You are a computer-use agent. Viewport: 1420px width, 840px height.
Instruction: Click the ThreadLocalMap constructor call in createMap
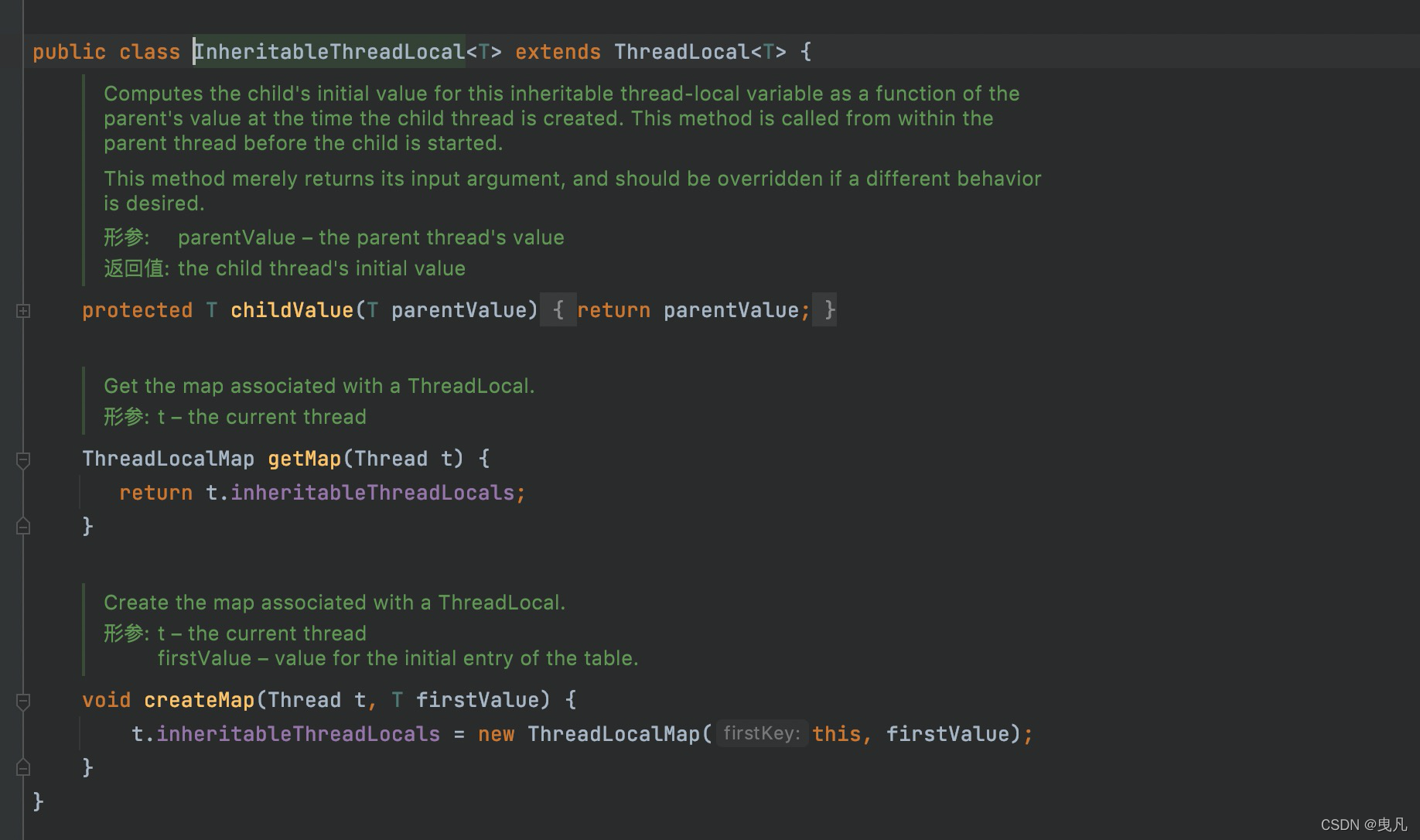613,734
